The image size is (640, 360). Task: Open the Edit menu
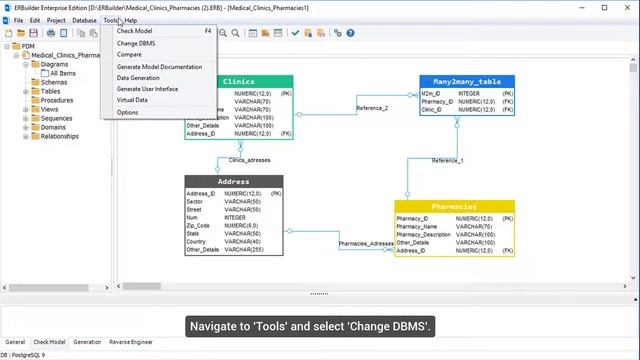coord(35,20)
